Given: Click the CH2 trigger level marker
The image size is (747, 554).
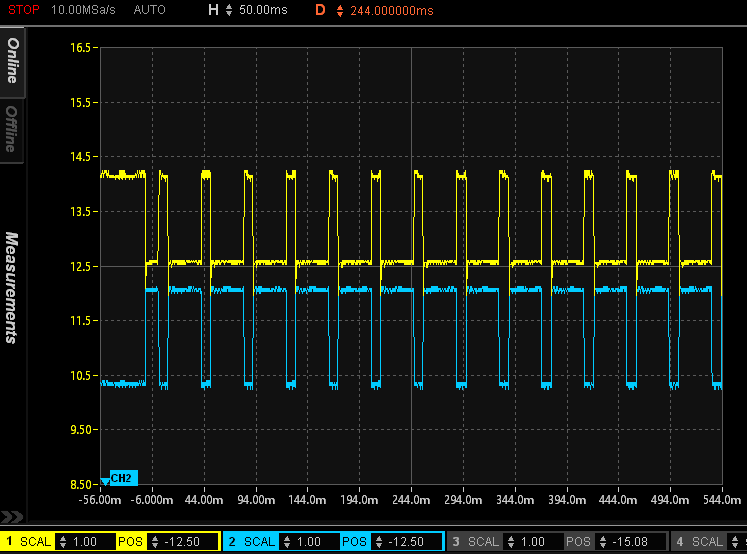Looking at the screenshot, I should [119, 478].
